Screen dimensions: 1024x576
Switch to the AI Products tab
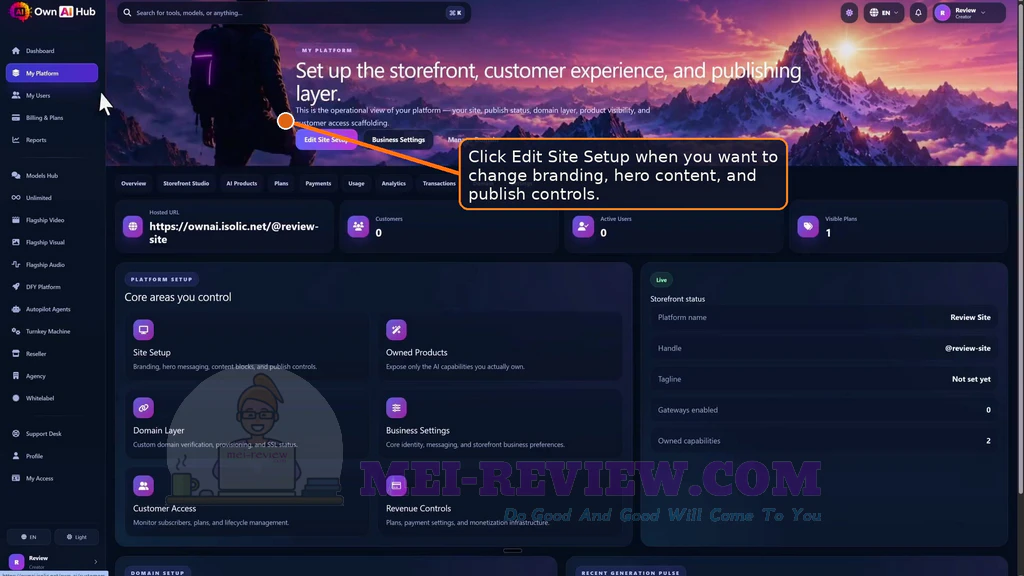(242, 184)
